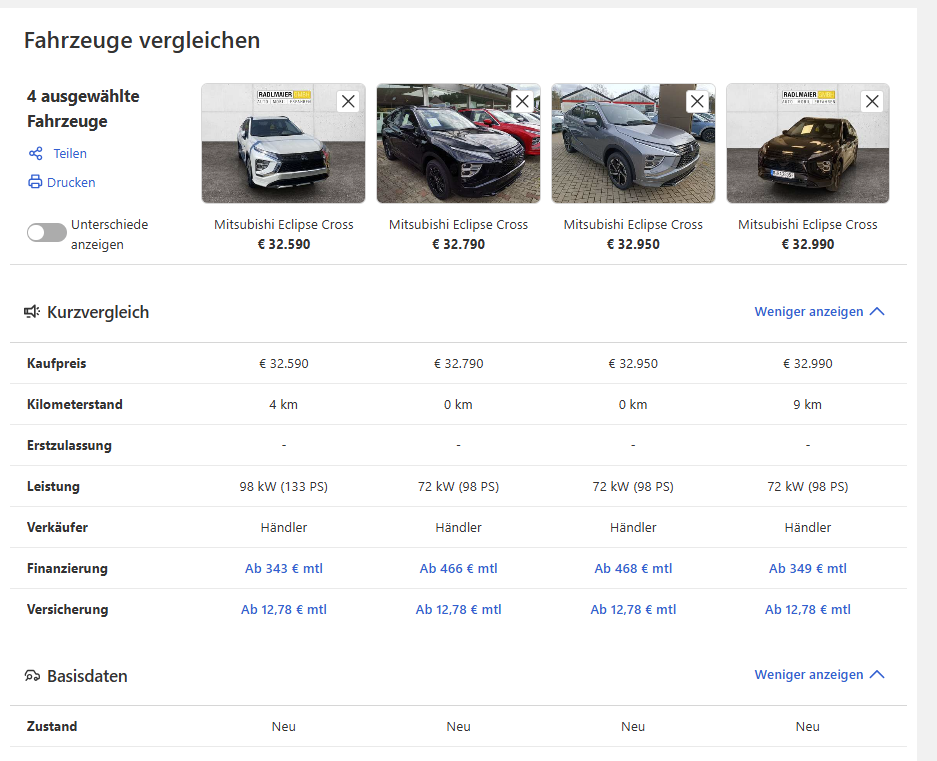Open the Ab 468 € mtl financing link

click(633, 569)
